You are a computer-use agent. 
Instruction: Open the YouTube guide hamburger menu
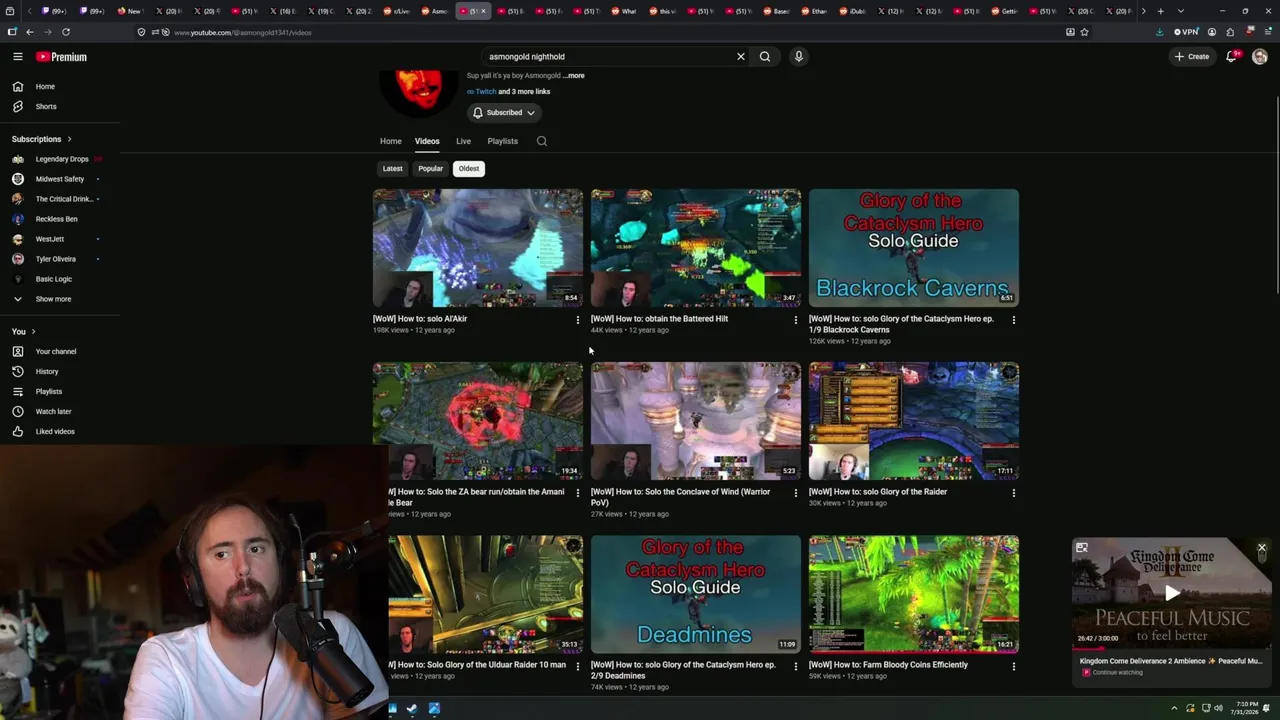point(18,57)
